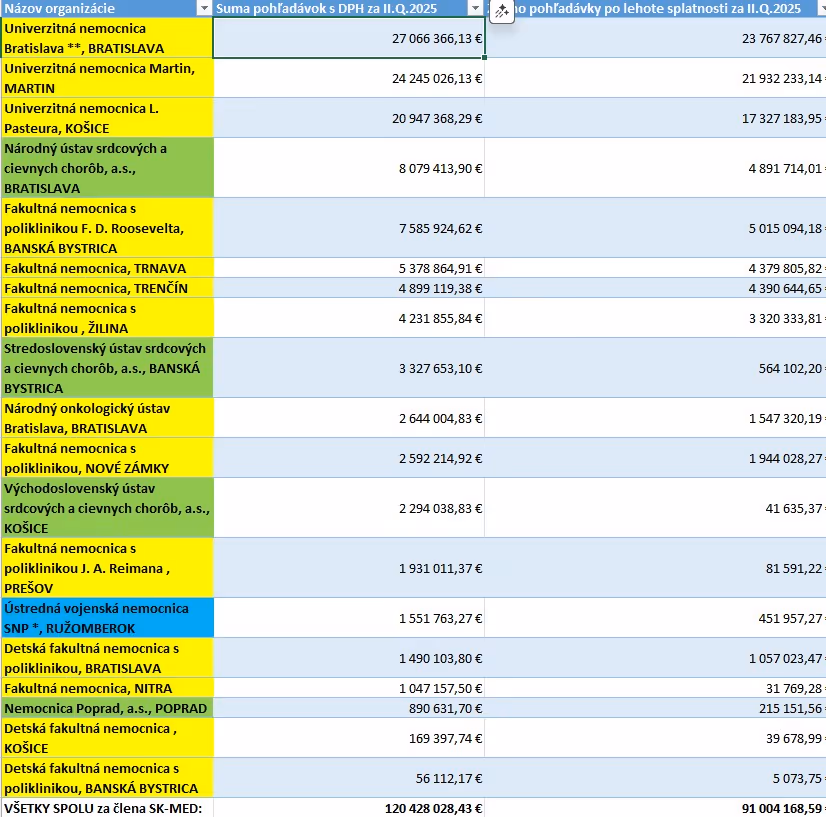Click cell value 1 551 763,27 €
Viewport: 826px width, 817px height.
(x=440, y=619)
